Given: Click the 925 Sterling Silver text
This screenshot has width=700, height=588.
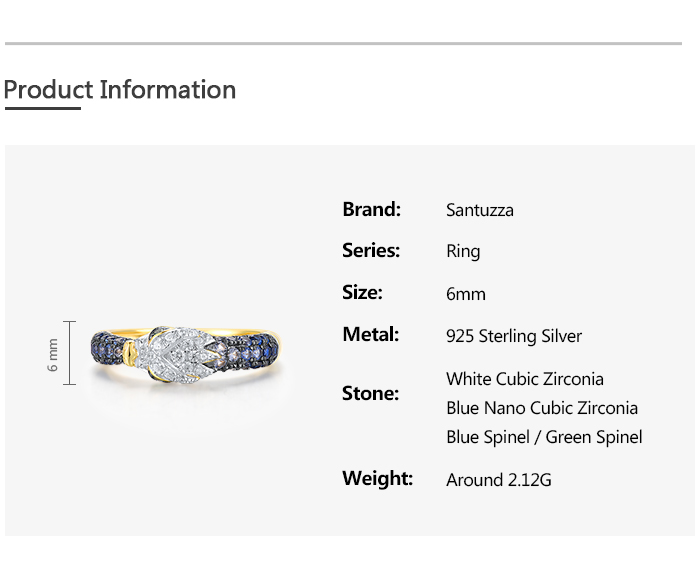Looking at the screenshot, I should pos(514,336).
